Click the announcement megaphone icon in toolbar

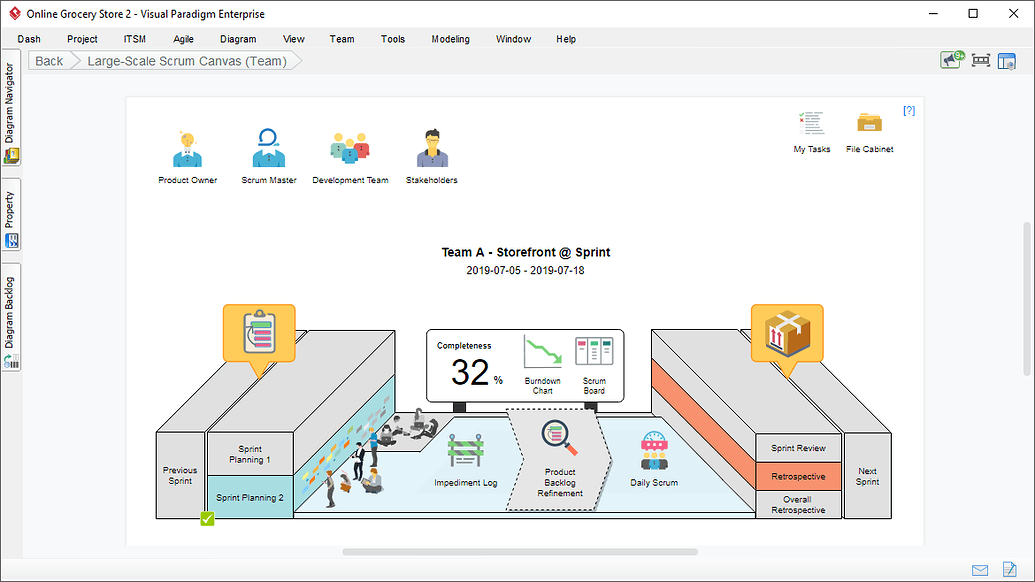pos(951,60)
